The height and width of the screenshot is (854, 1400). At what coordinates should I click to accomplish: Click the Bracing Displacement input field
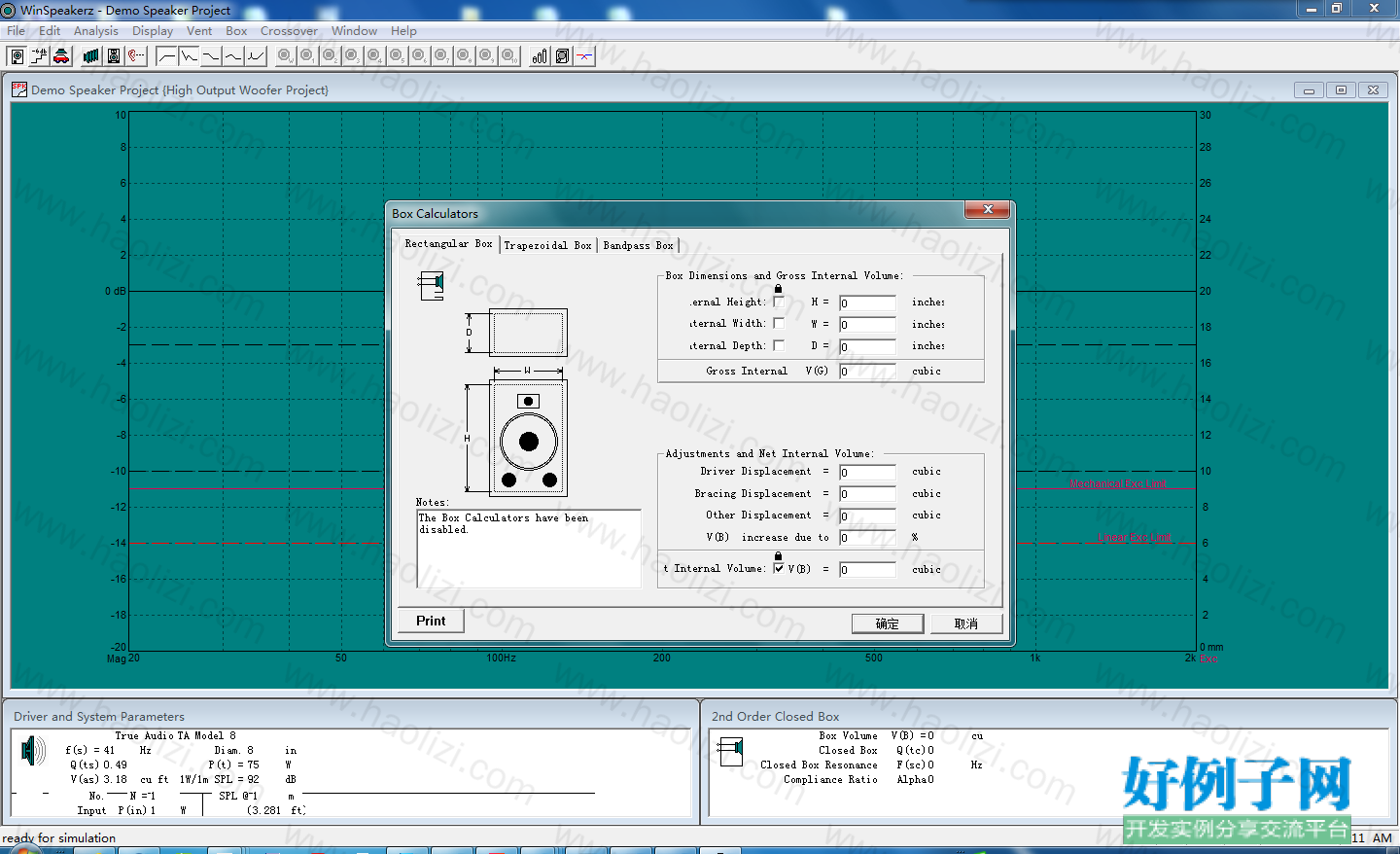click(x=867, y=494)
